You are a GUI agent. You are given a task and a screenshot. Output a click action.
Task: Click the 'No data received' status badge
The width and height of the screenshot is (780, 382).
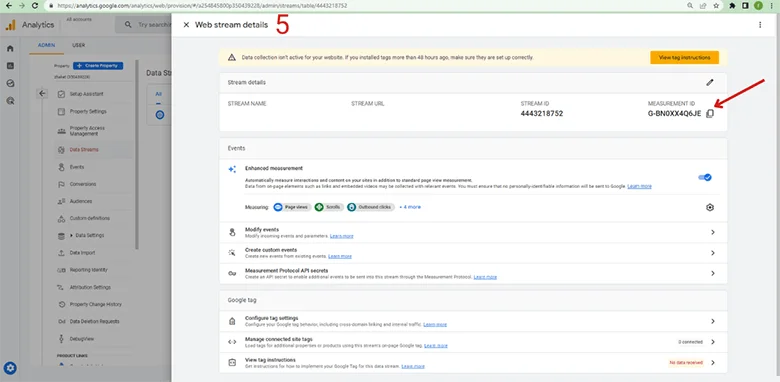pyautogui.click(x=686, y=363)
